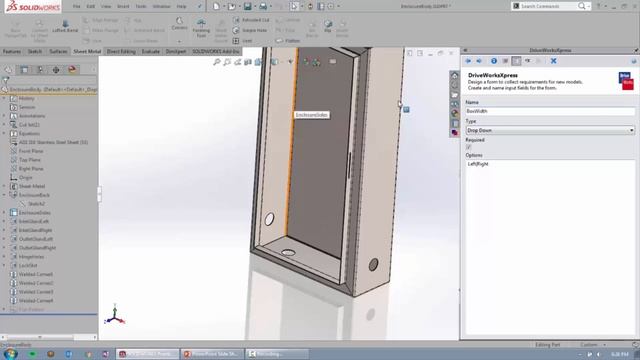640x360 pixels.
Task: Open the Insert menu
Action: 123,7
